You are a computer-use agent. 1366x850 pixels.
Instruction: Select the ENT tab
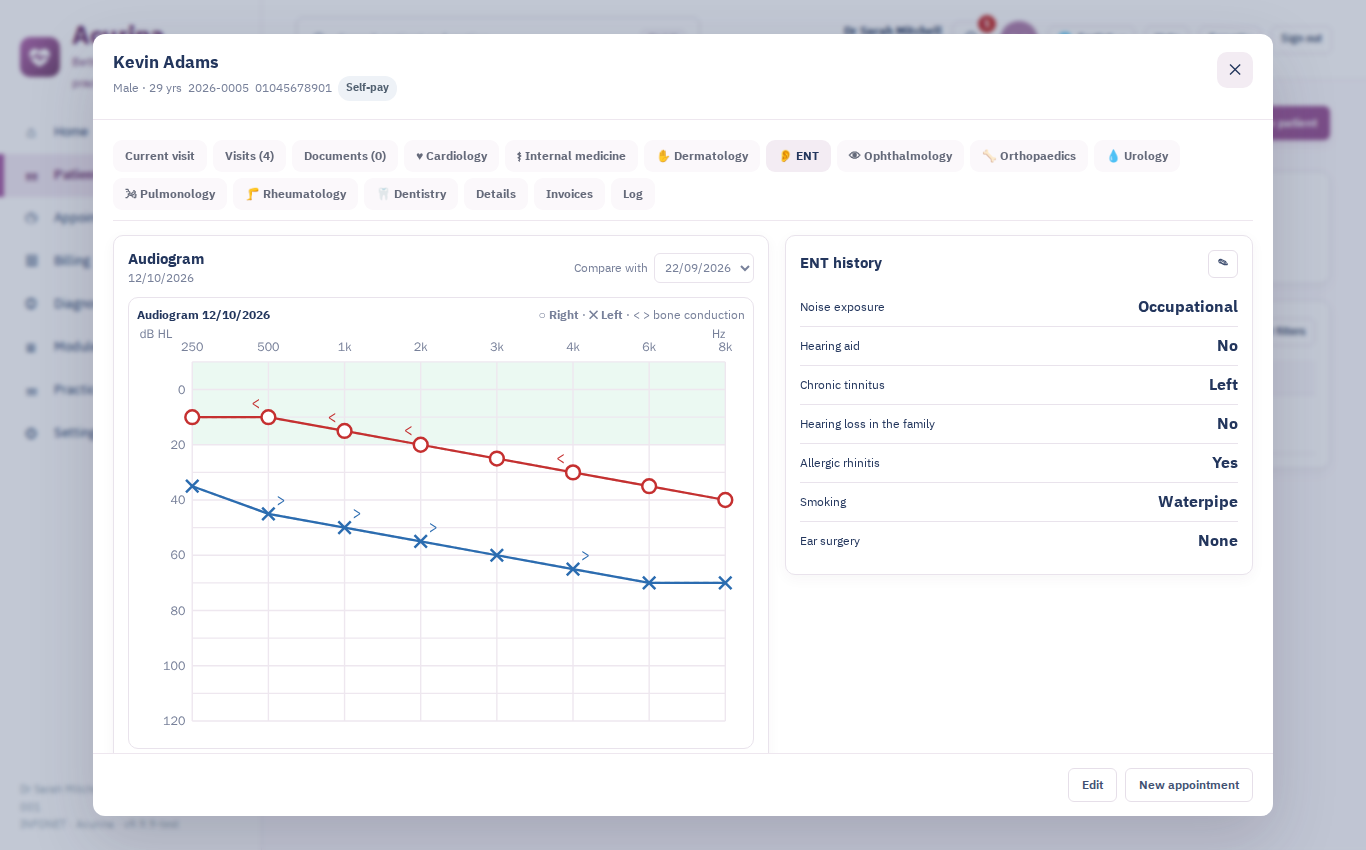pos(798,156)
